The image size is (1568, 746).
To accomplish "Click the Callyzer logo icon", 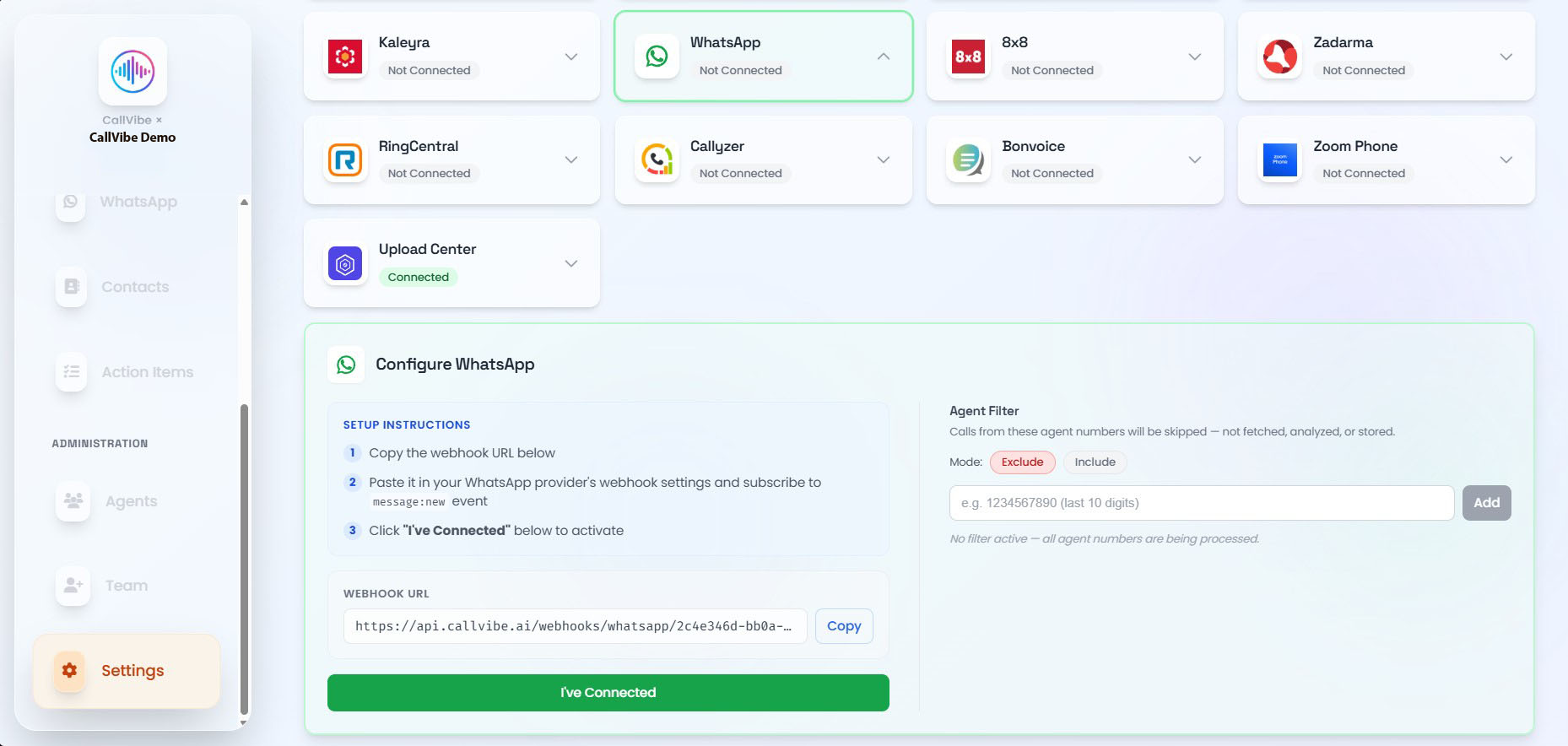I will [x=657, y=159].
